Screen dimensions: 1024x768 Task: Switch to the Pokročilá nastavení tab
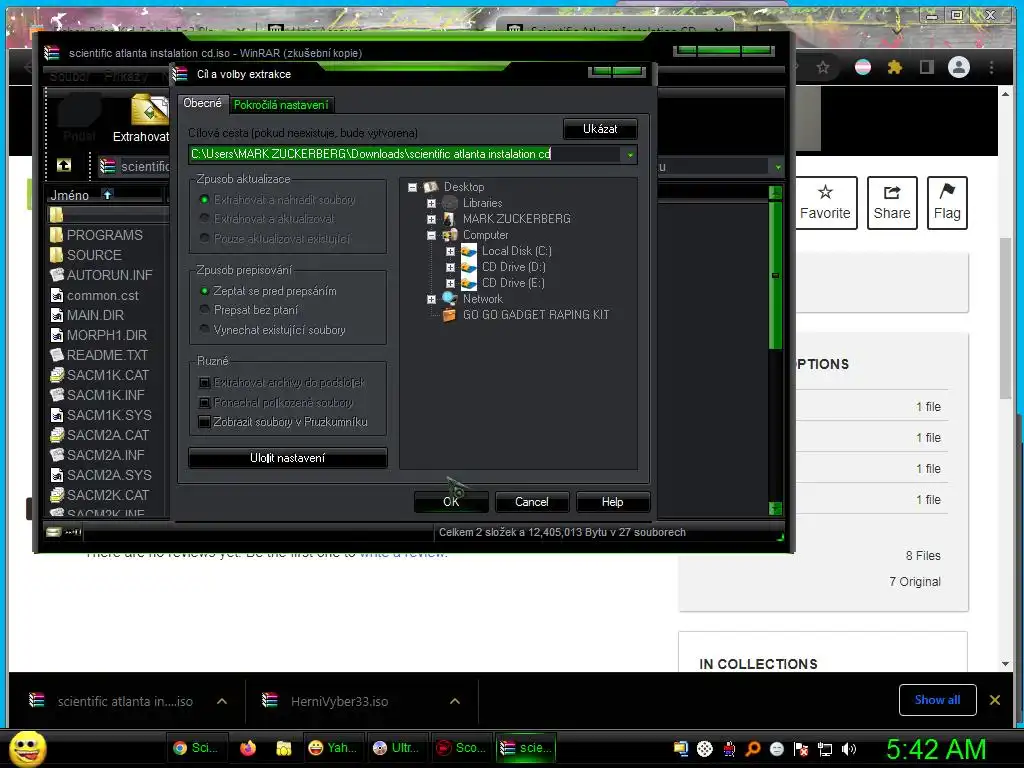coord(281,105)
